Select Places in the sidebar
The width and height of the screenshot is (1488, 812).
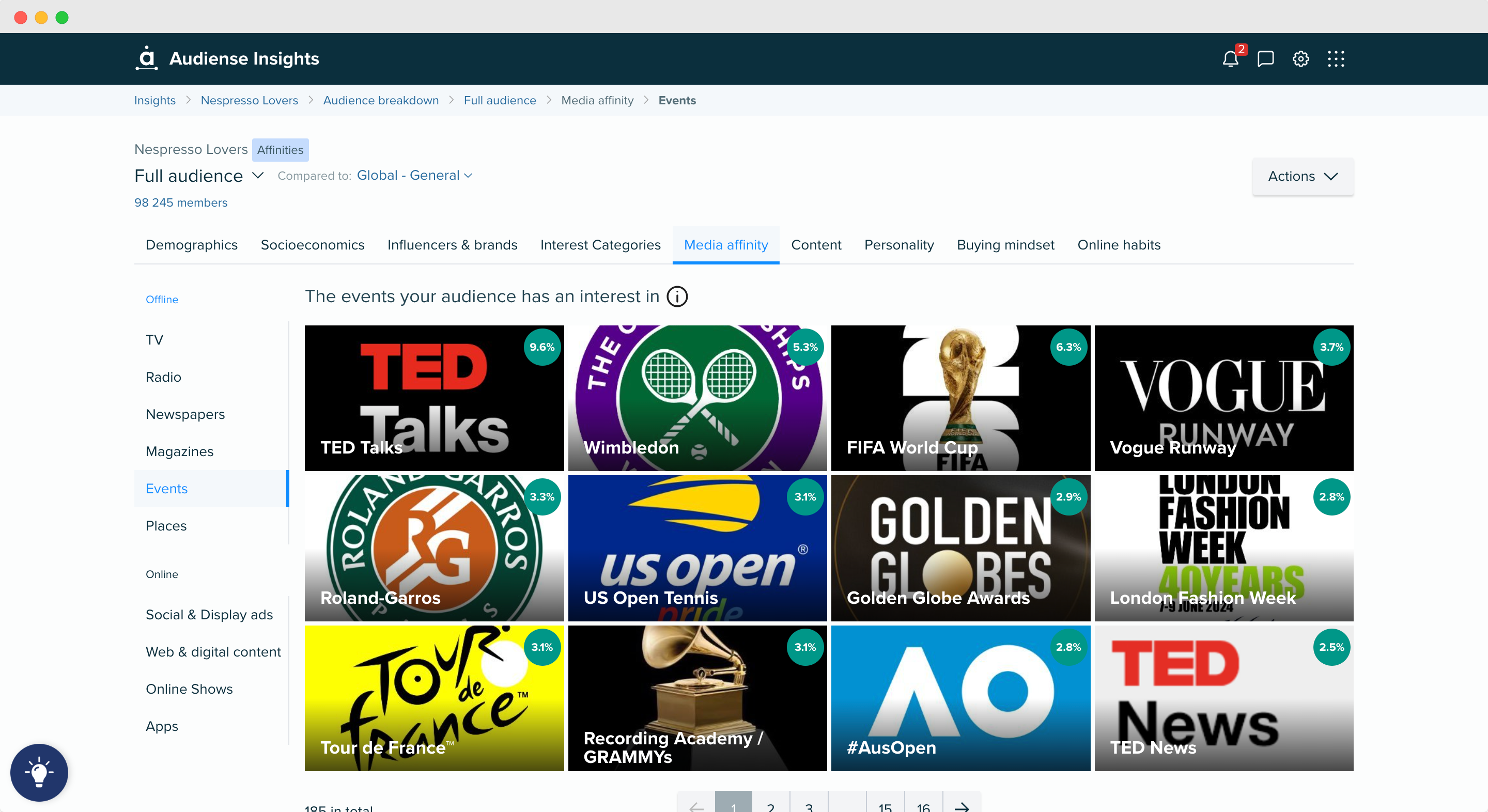point(211,526)
